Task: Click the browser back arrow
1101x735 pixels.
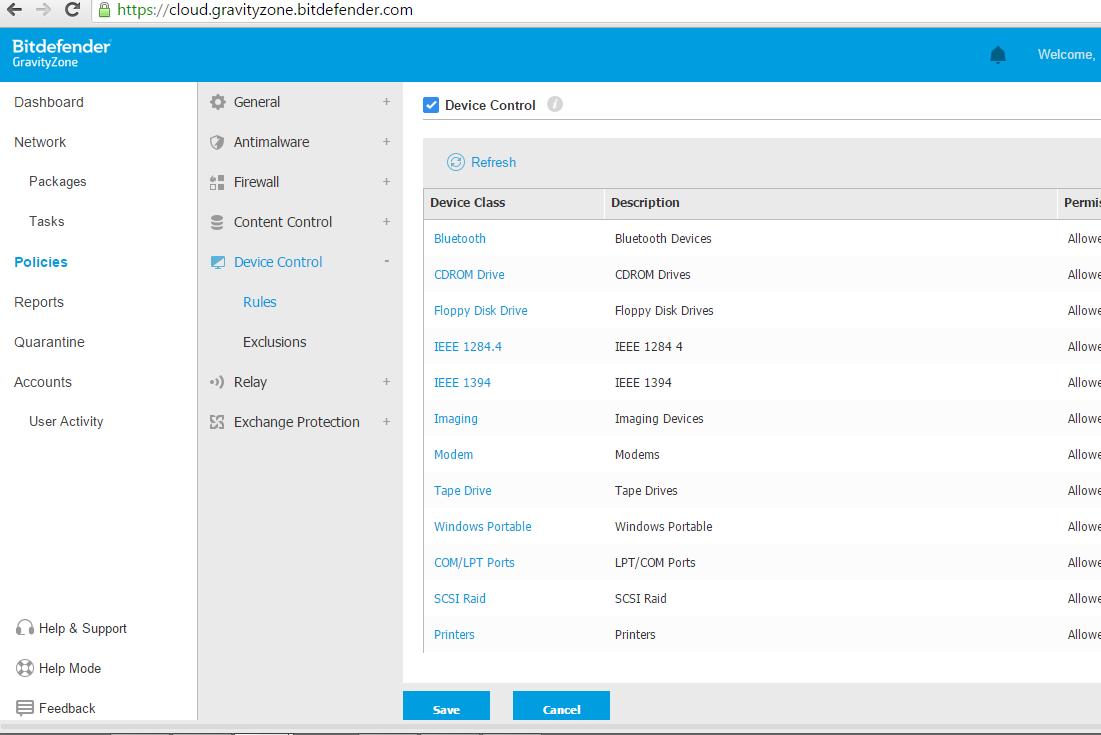Action: (x=14, y=10)
